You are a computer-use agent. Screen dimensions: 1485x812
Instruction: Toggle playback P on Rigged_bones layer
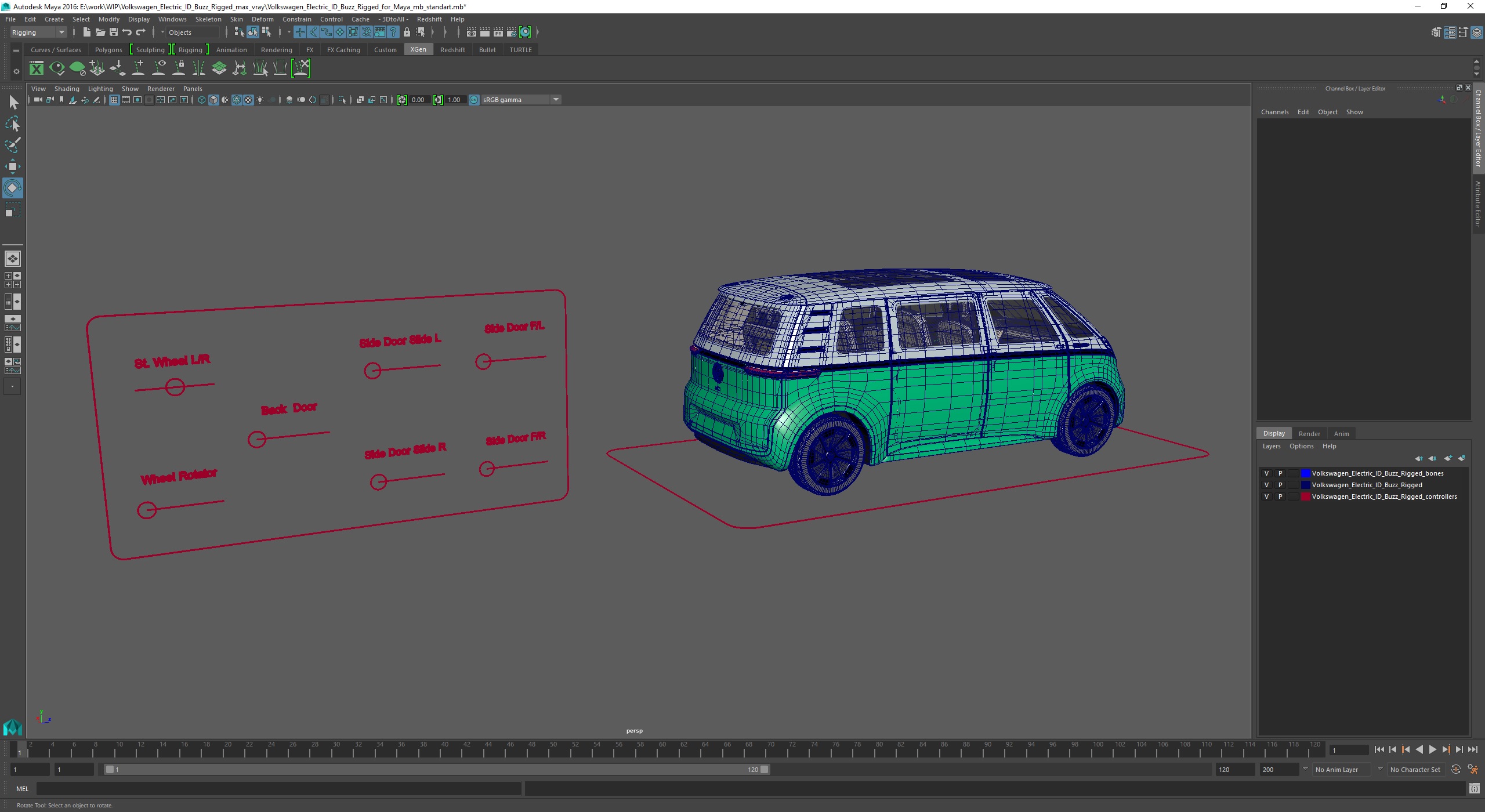tap(1280, 473)
